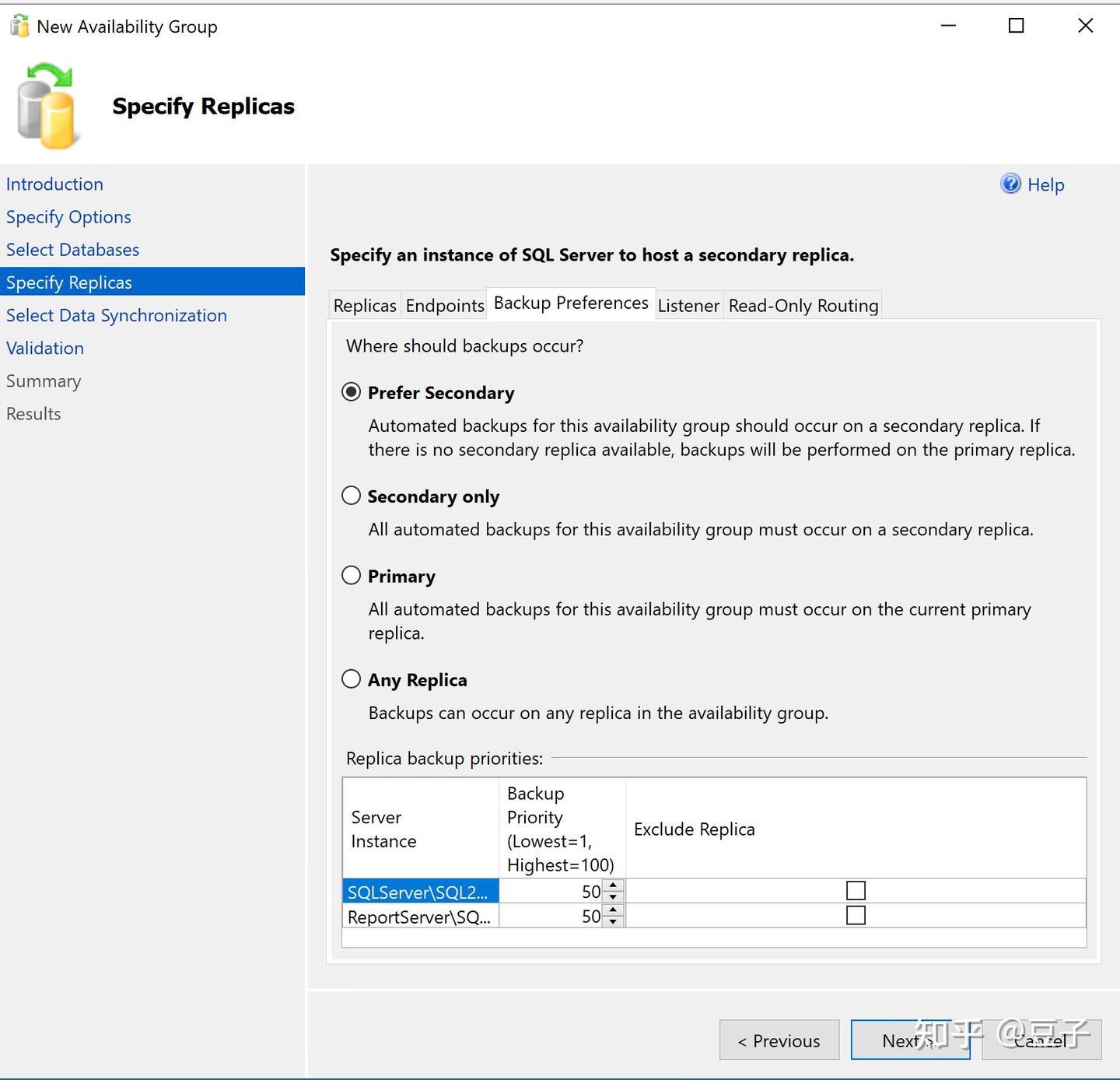Decrease backup priority for ReportServer row
Viewport: 1120px width, 1080px height.
613,921
